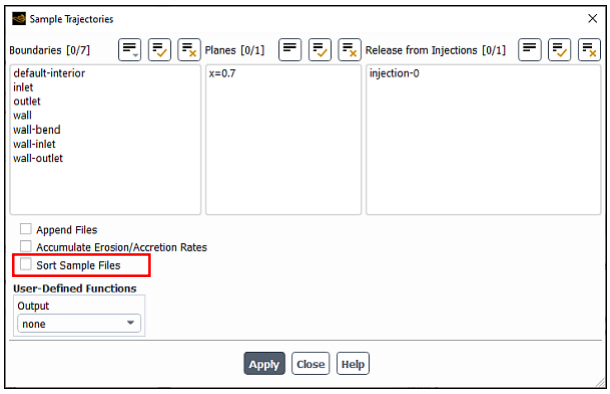Viewport: 610px width, 394px height.
Task: Click the Close button at the bottom
Action: (310, 364)
